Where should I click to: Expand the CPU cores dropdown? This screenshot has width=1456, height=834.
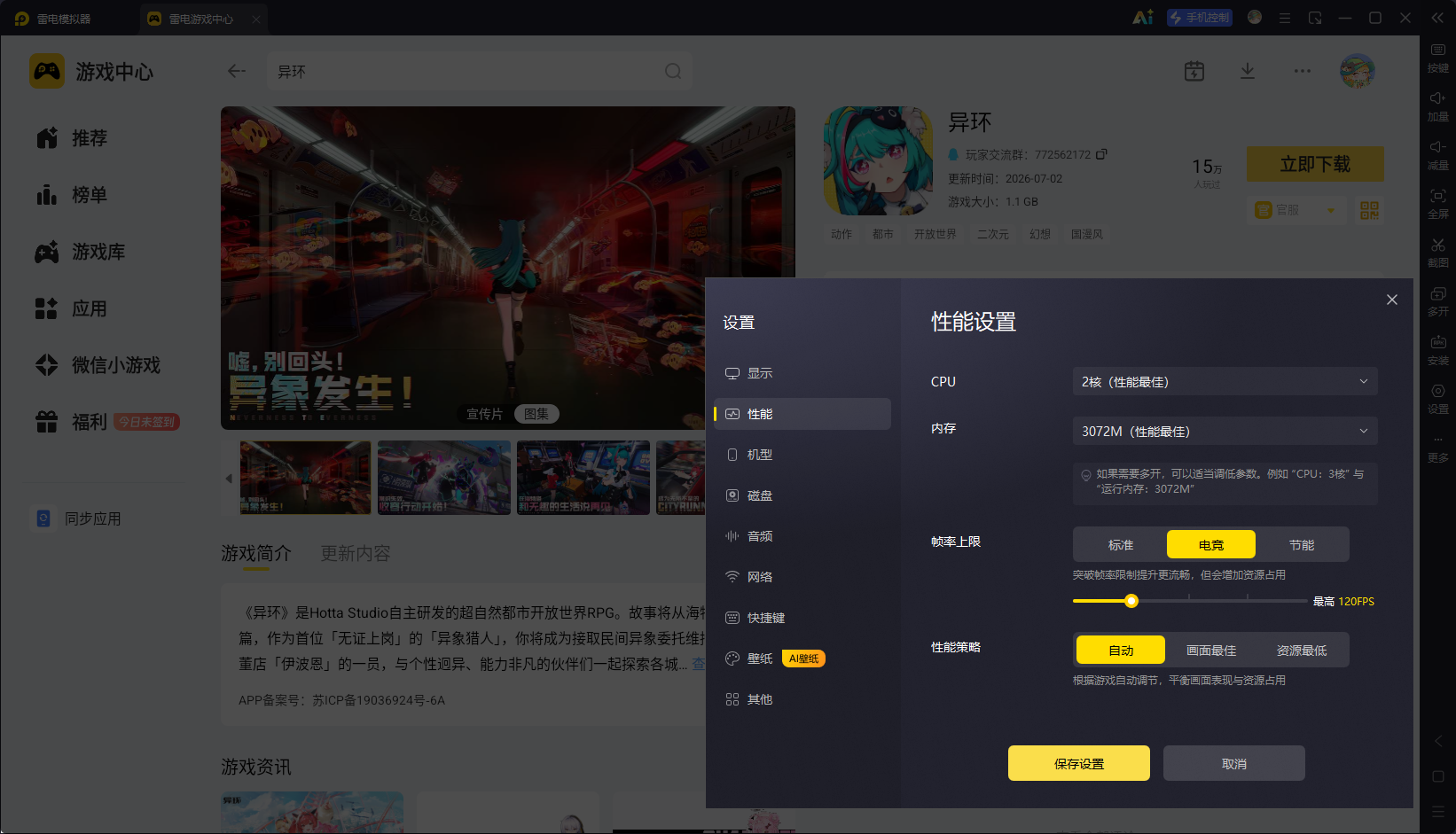coord(1225,381)
